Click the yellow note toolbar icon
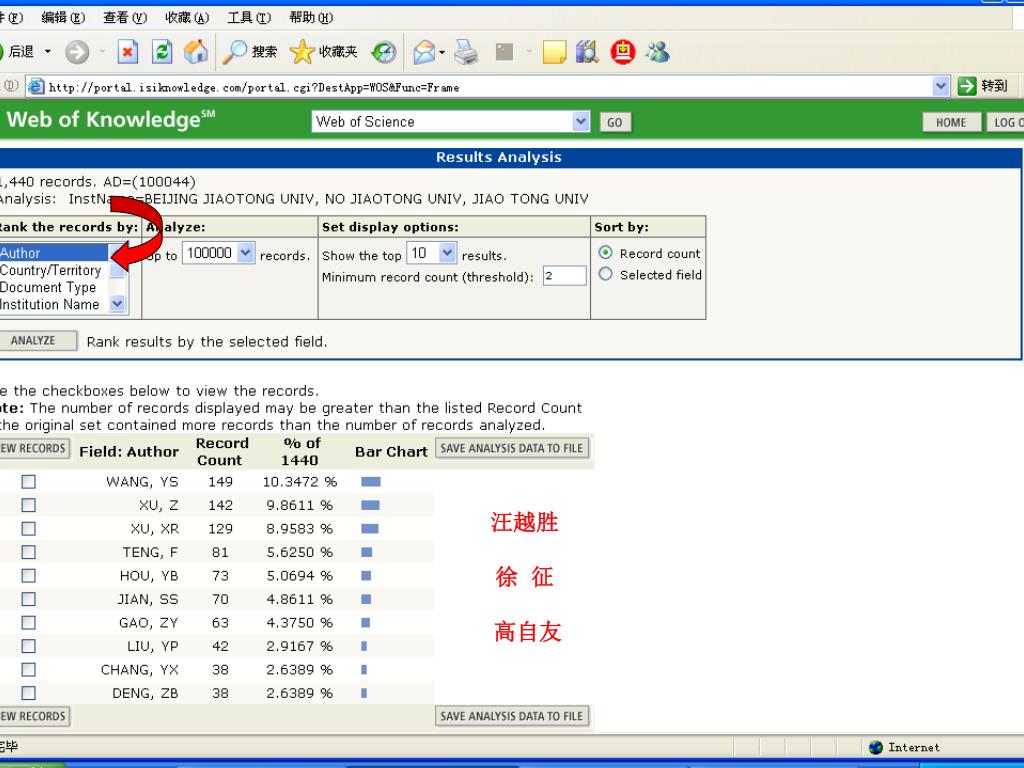 (x=554, y=52)
